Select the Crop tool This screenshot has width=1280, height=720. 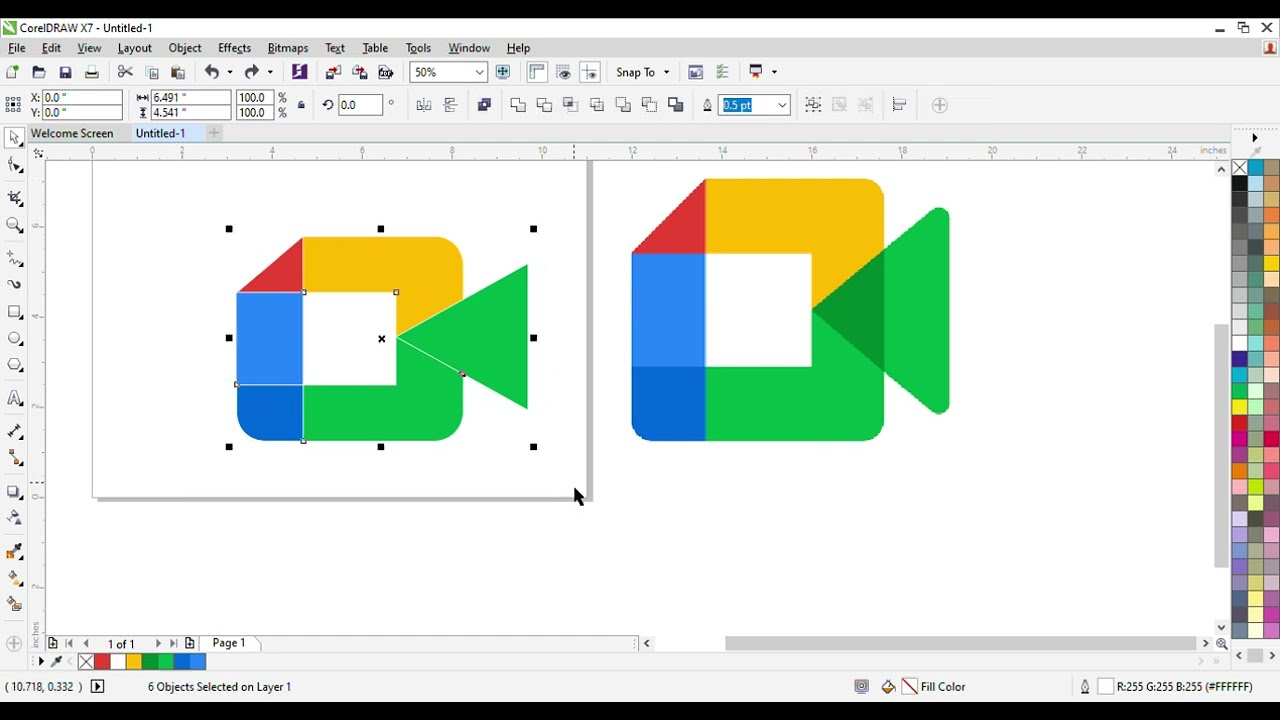tap(14, 198)
